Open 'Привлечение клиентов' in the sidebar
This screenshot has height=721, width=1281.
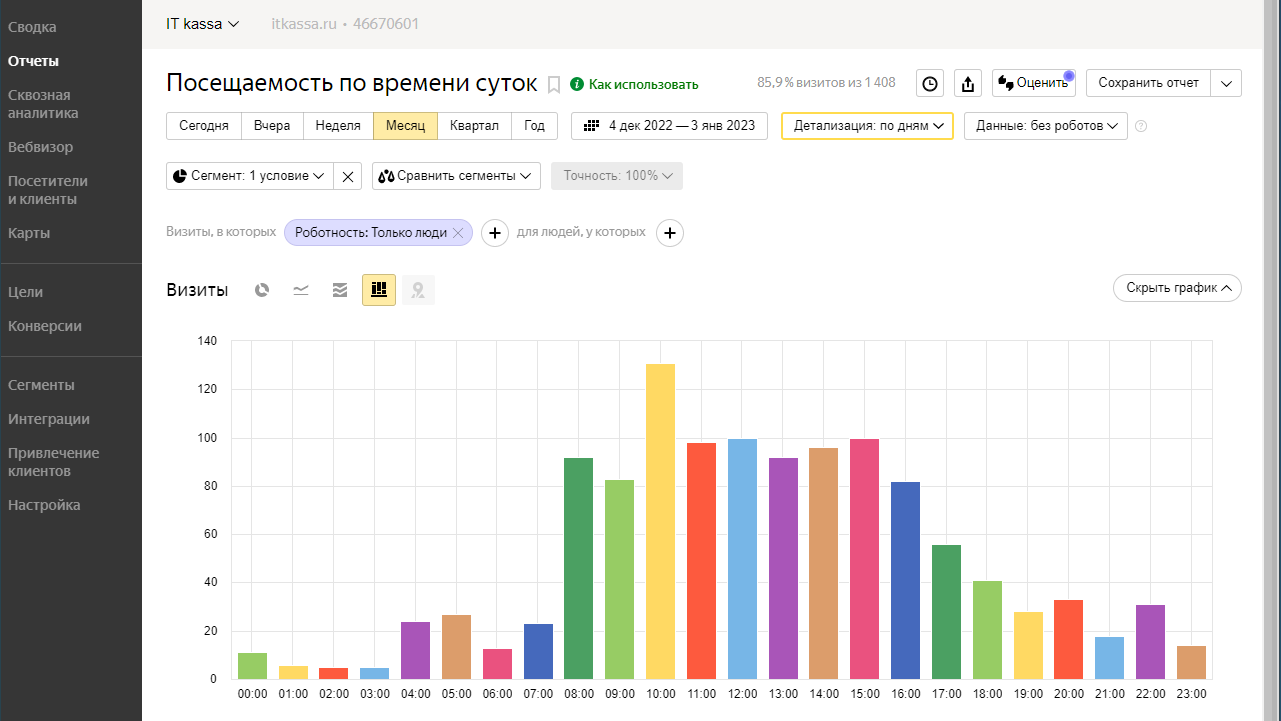point(54,462)
